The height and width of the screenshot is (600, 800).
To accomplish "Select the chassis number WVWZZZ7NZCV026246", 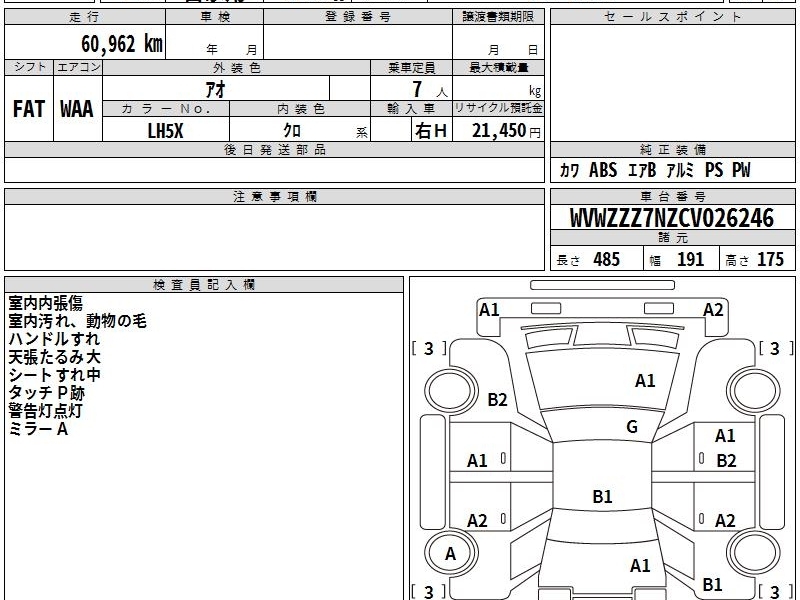I will click(x=672, y=218).
